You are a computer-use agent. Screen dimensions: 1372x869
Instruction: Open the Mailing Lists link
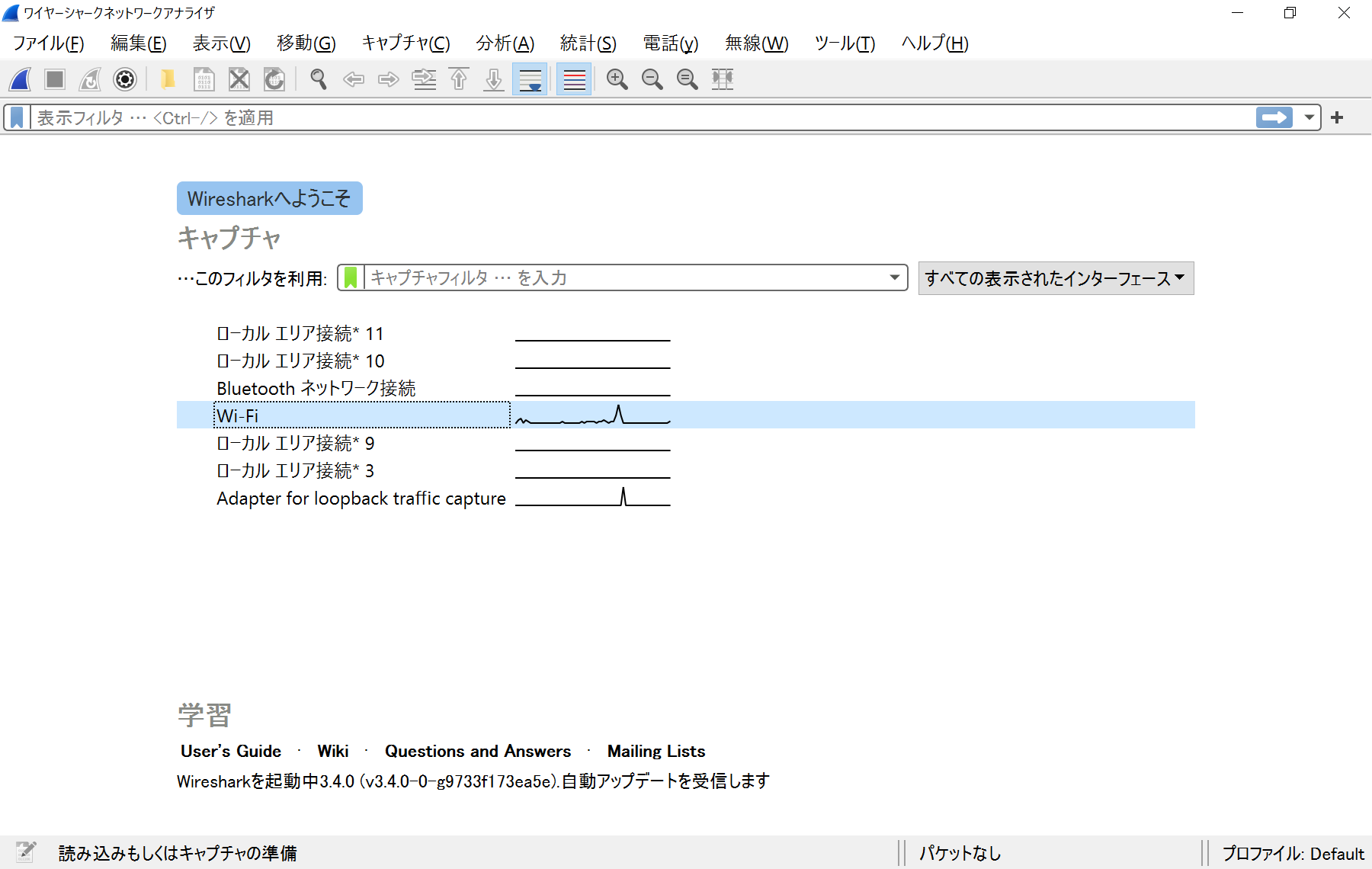(656, 751)
